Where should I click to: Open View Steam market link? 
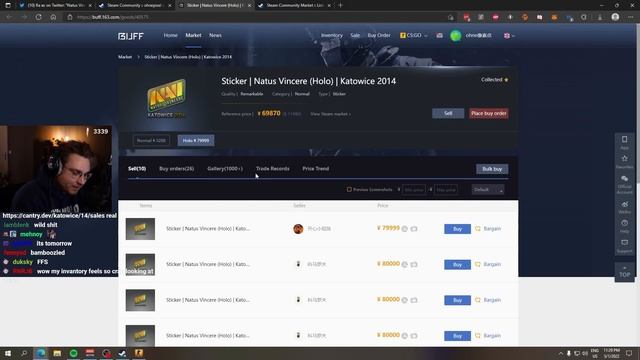click(330, 114)
